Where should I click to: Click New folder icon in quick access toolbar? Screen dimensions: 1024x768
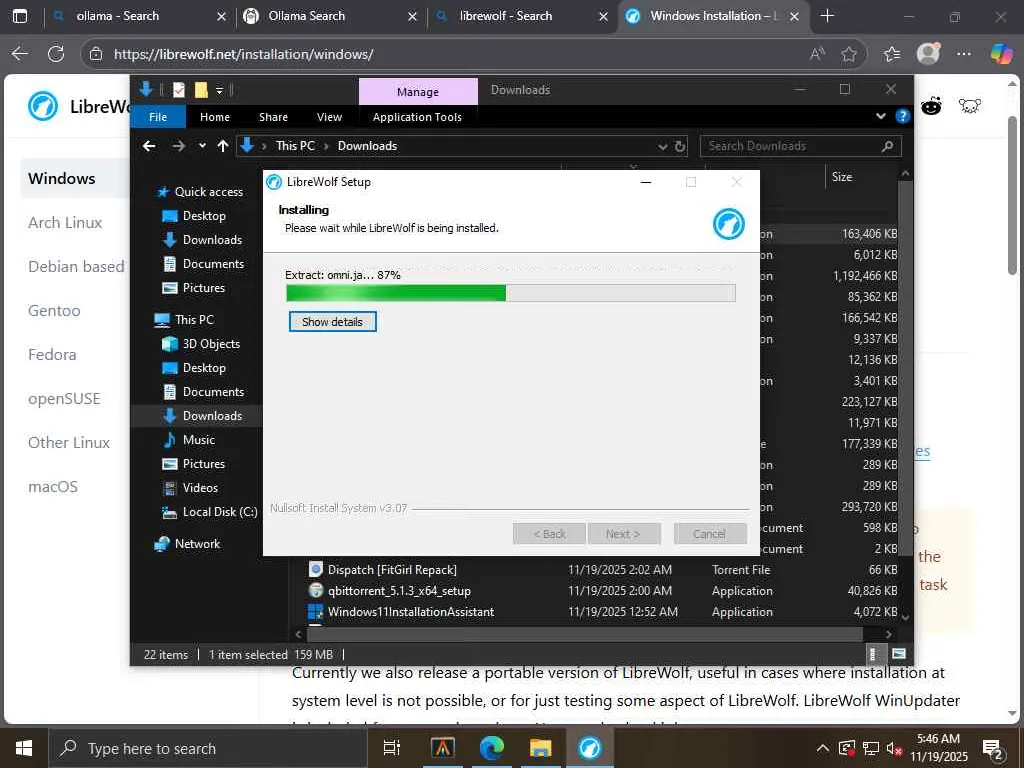[201, 90]
